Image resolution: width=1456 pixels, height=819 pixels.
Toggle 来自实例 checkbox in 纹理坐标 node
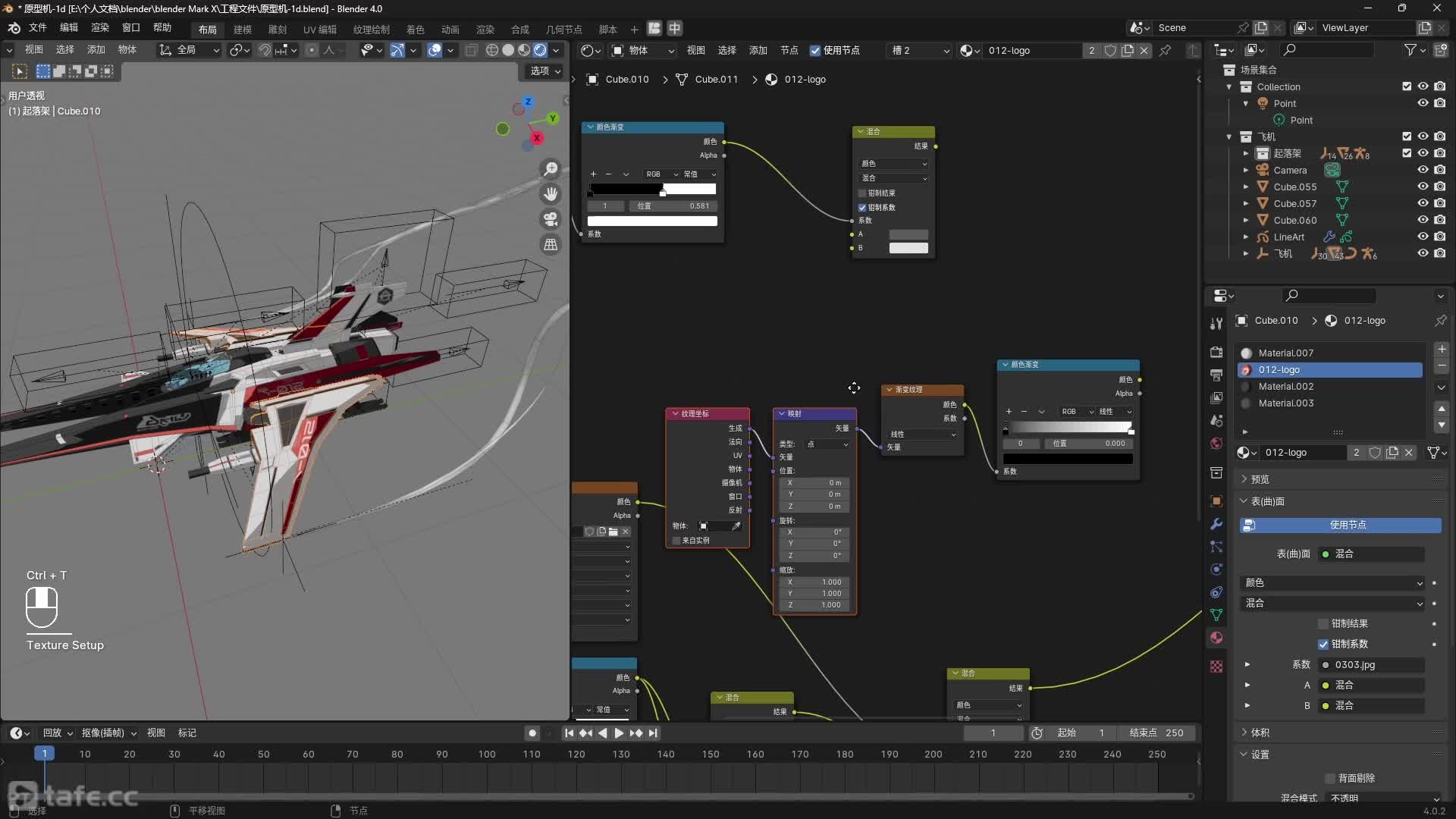[x=676, y=541]
